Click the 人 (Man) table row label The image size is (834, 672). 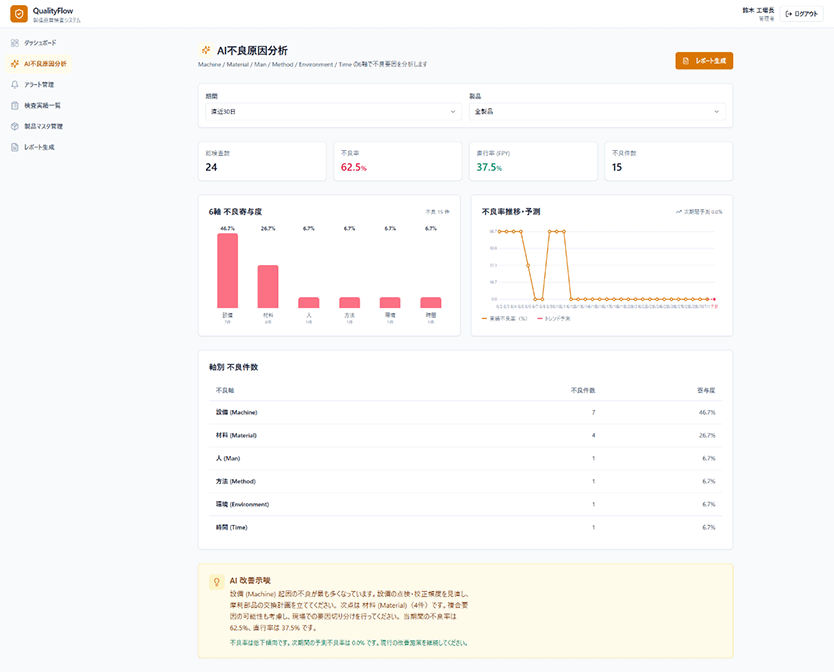click(228, 458)
